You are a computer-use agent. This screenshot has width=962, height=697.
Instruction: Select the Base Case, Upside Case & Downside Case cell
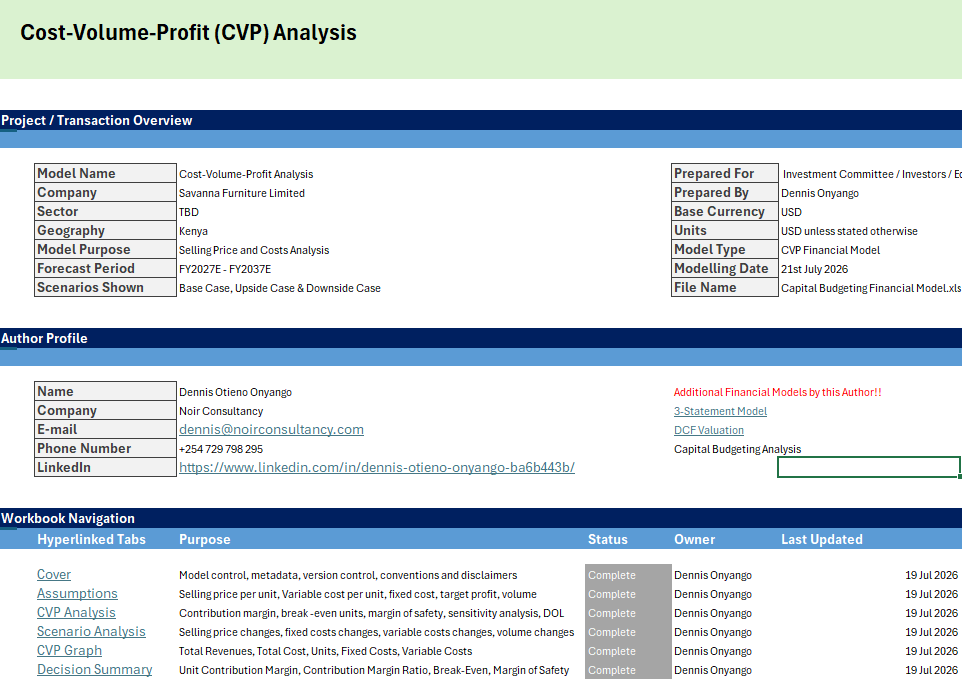tap(280, 288)
